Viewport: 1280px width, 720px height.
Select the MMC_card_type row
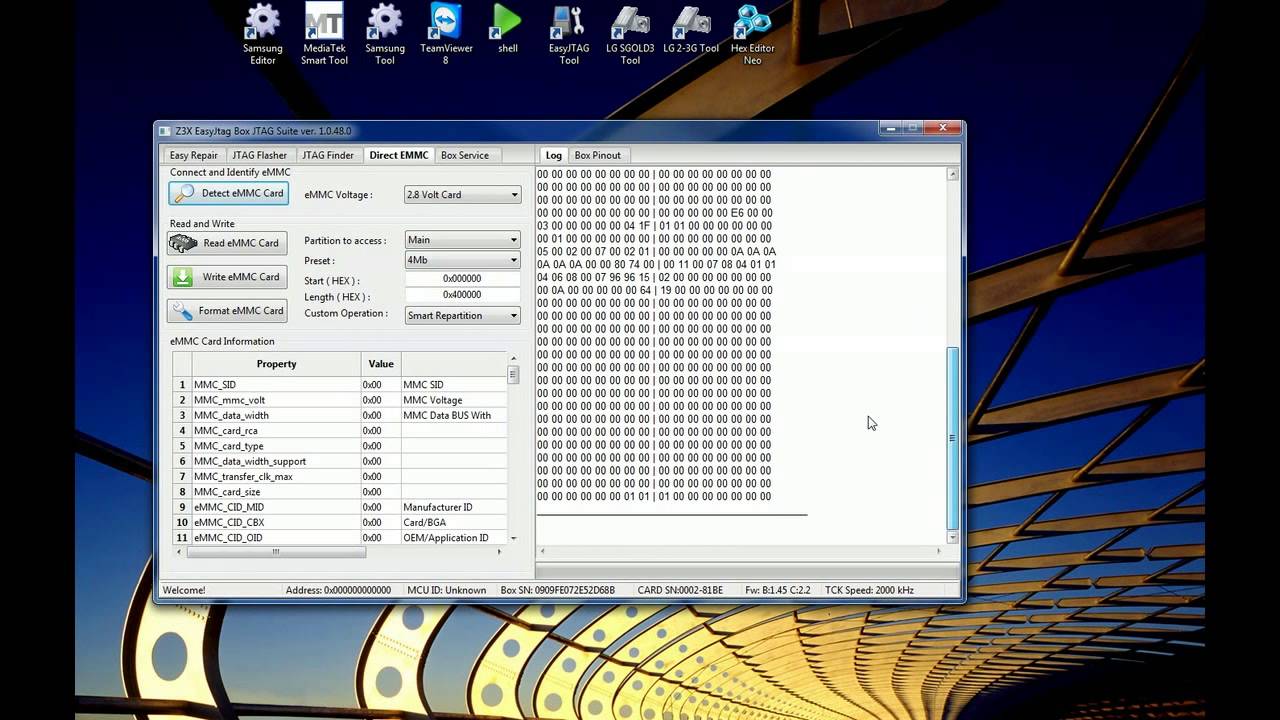(340, 446)
